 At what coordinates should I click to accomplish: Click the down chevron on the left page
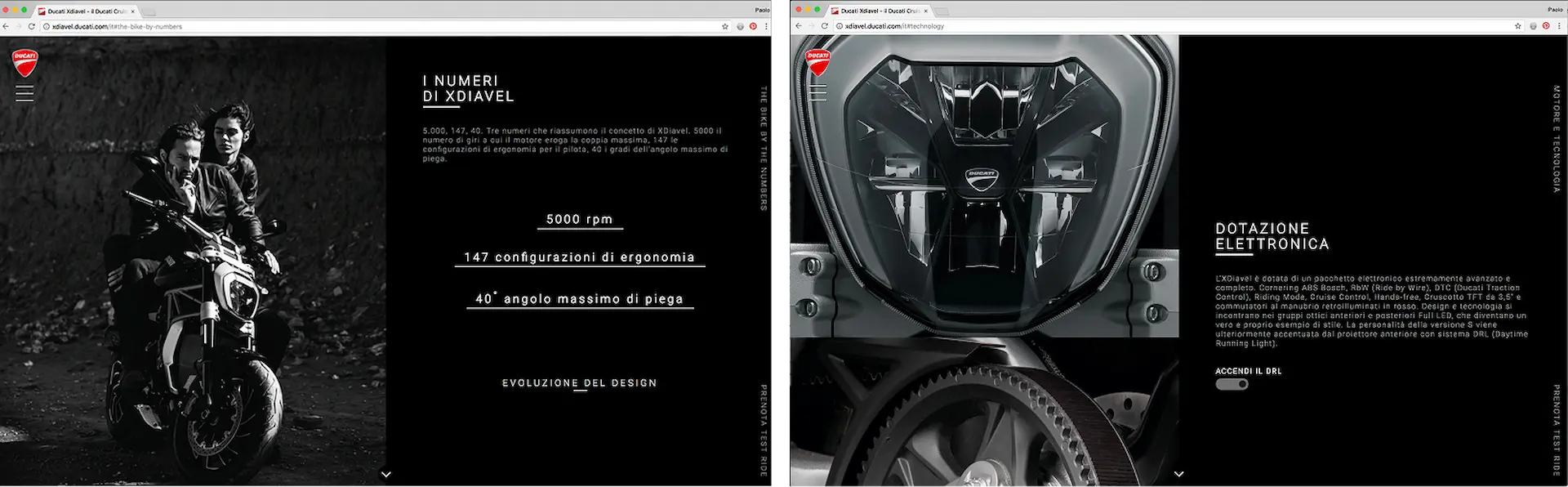tap(386, 474)
